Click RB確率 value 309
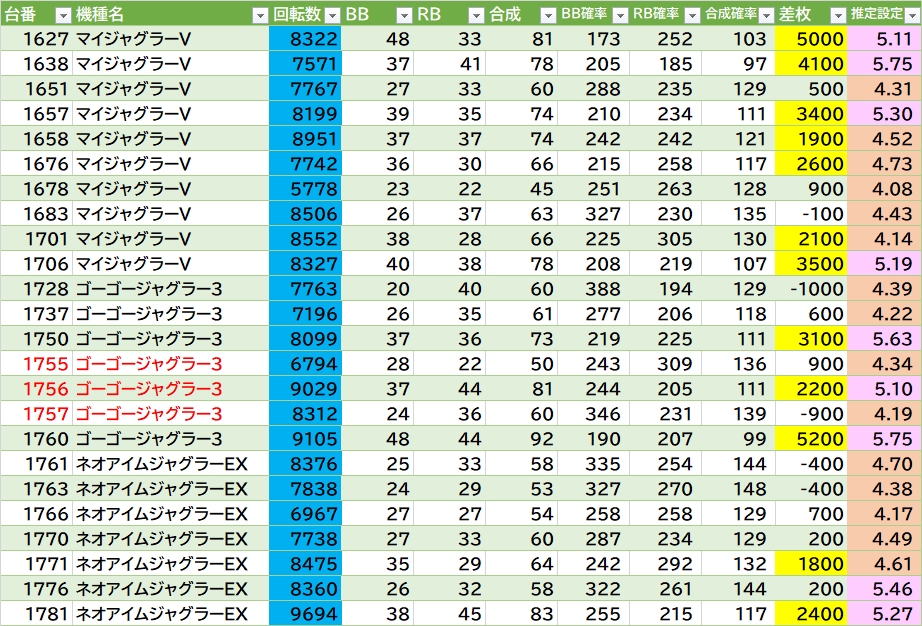The height and width of the screenshot is (626, 922). [666, 364]
